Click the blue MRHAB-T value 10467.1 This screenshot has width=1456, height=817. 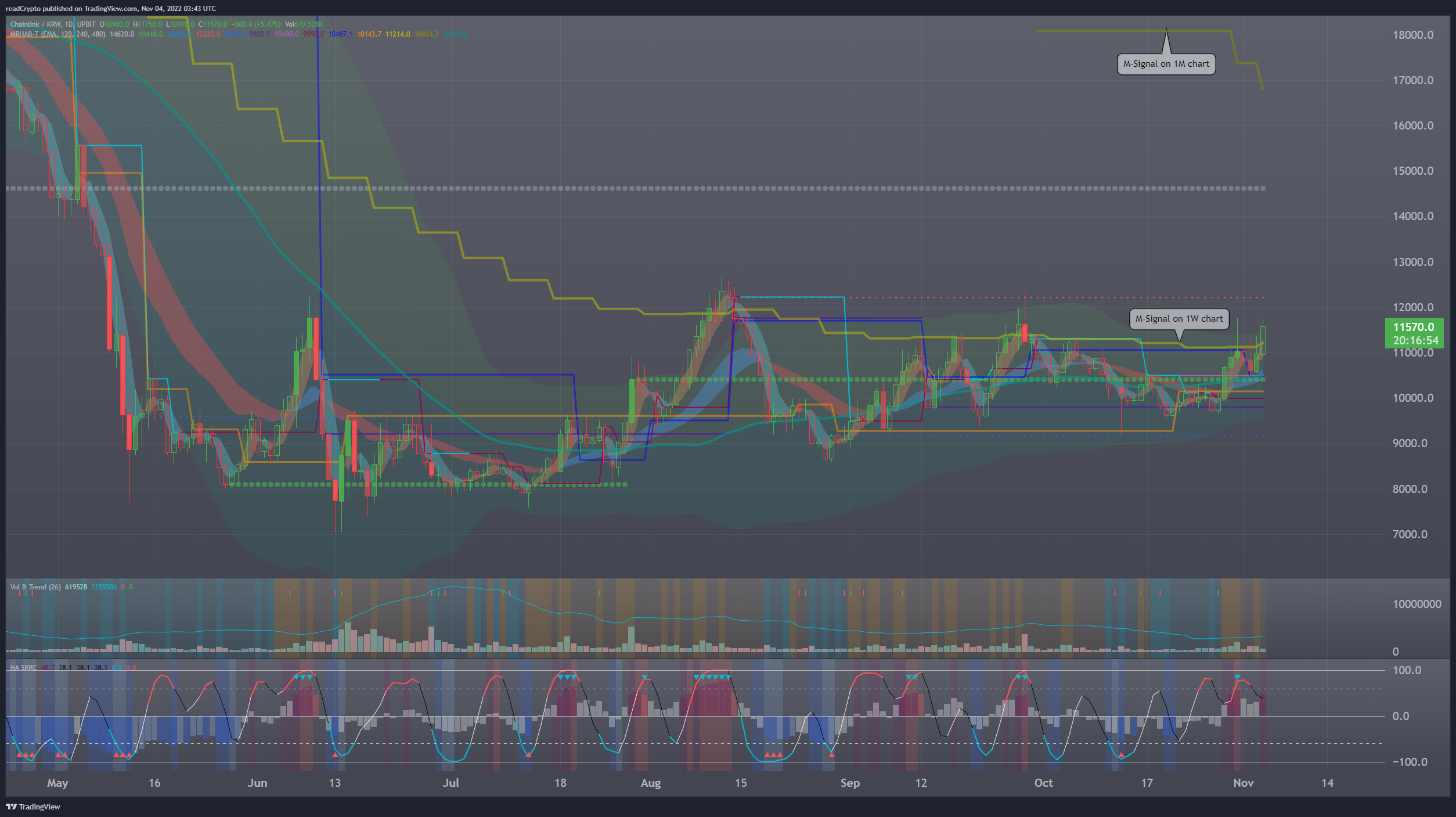tap(340, 34)
